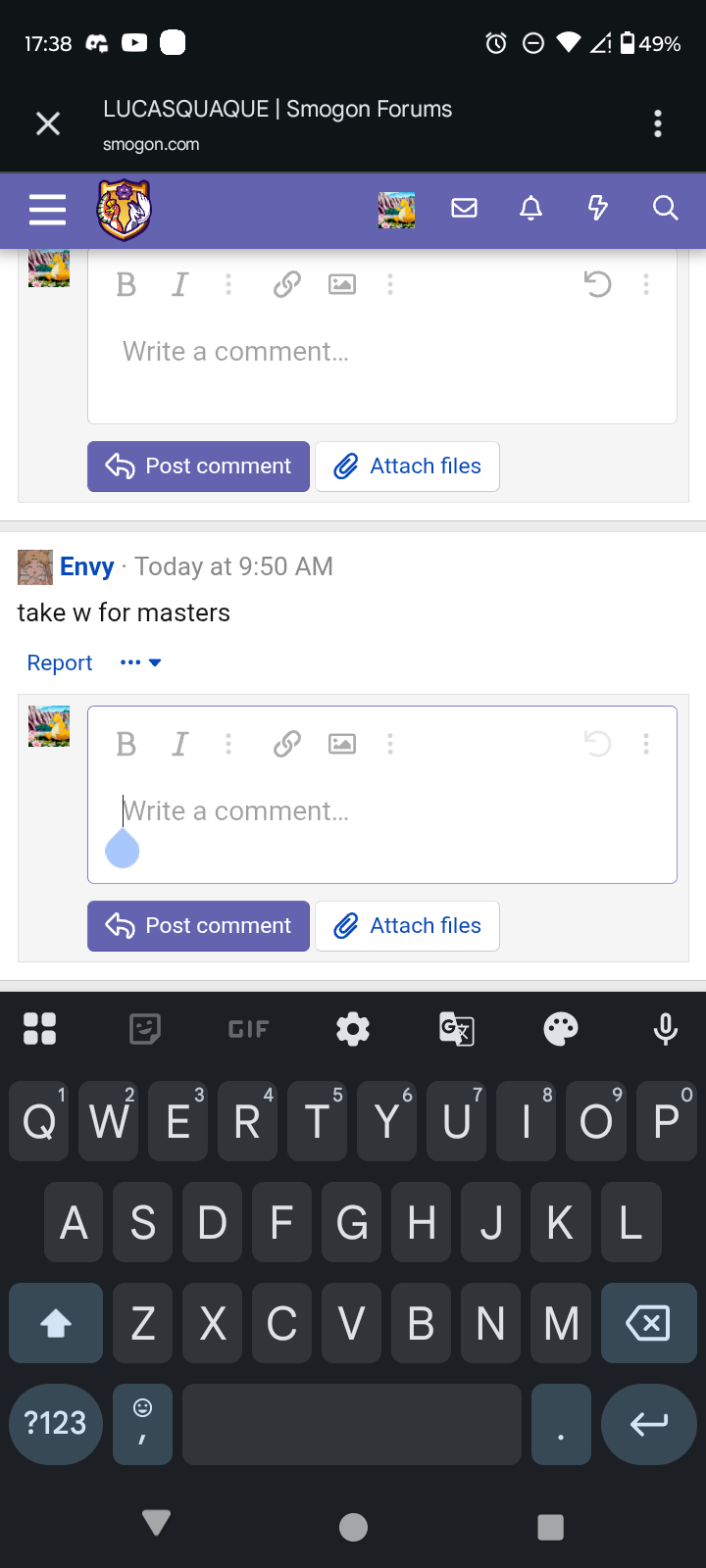Click the lower Post comment button
Screen dimensions: 706x1568
199,926
